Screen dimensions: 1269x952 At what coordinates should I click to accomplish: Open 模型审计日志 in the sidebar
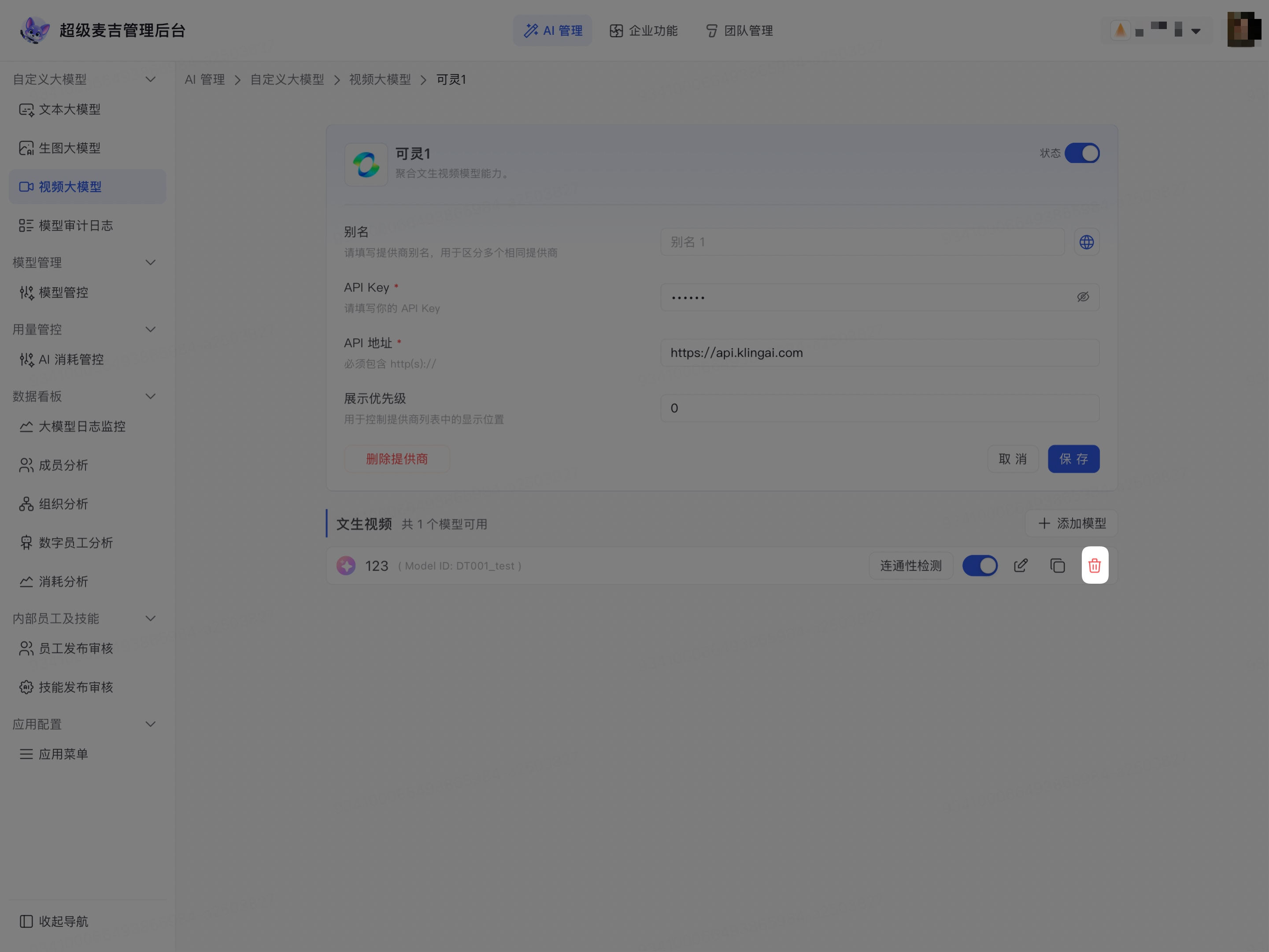pos(87,226)
